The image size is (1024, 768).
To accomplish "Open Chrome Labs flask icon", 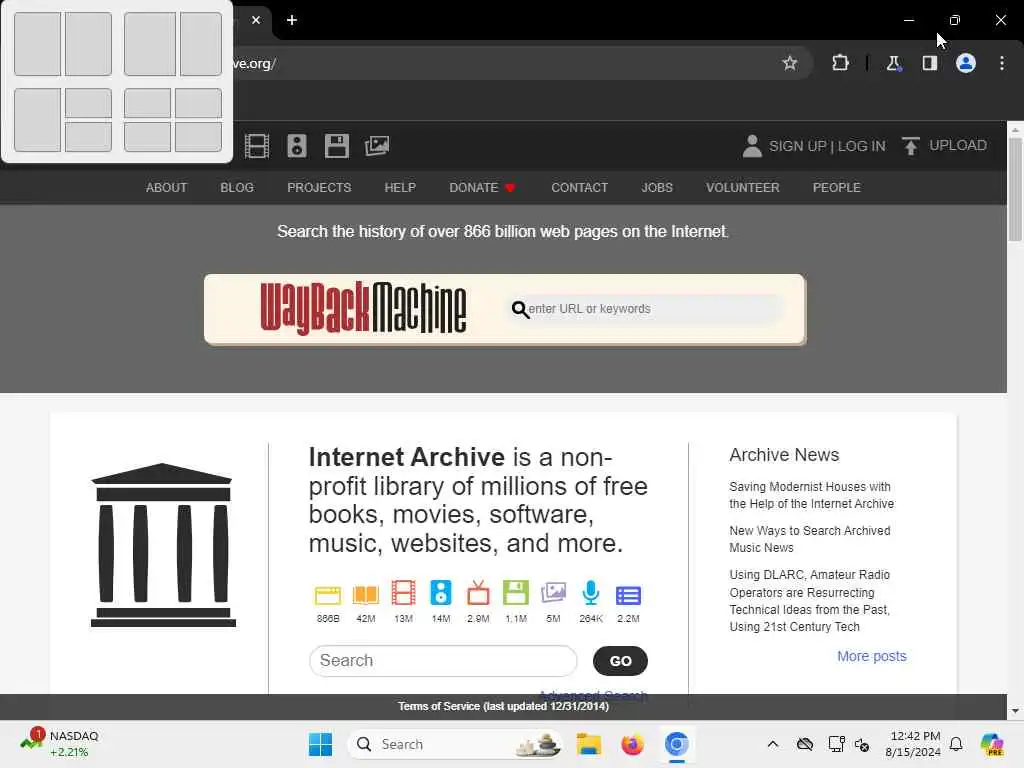I will tap(893, 63).
